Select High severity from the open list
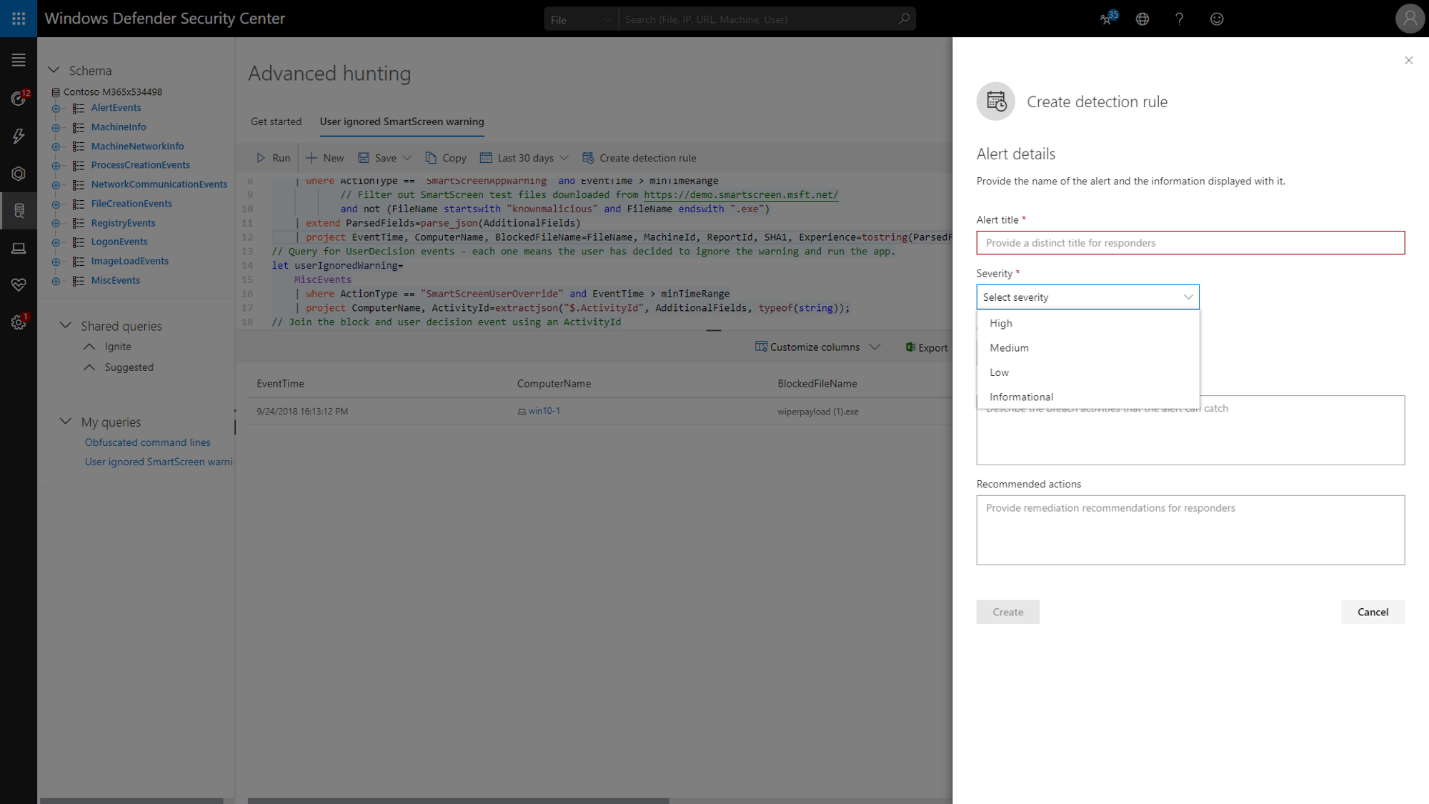 1000,323
